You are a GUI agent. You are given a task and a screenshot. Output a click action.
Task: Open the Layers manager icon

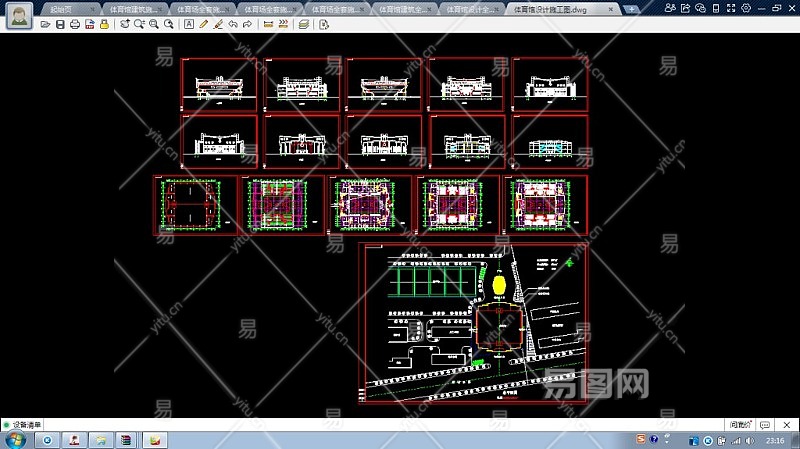(x=303, y=24)
